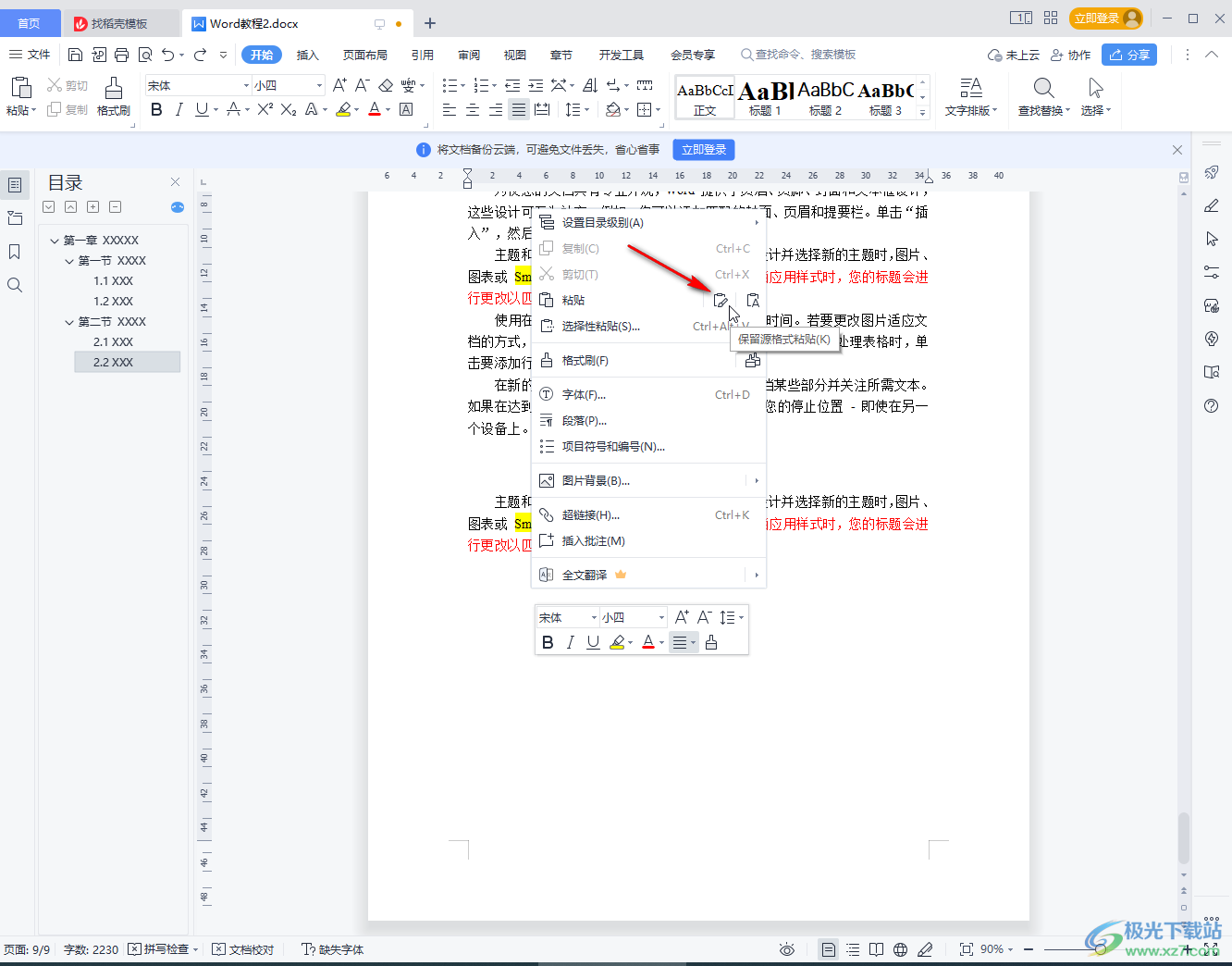Click the search icon in left sidebar
Screen dimensions: 1232x966
coord(15,285)
